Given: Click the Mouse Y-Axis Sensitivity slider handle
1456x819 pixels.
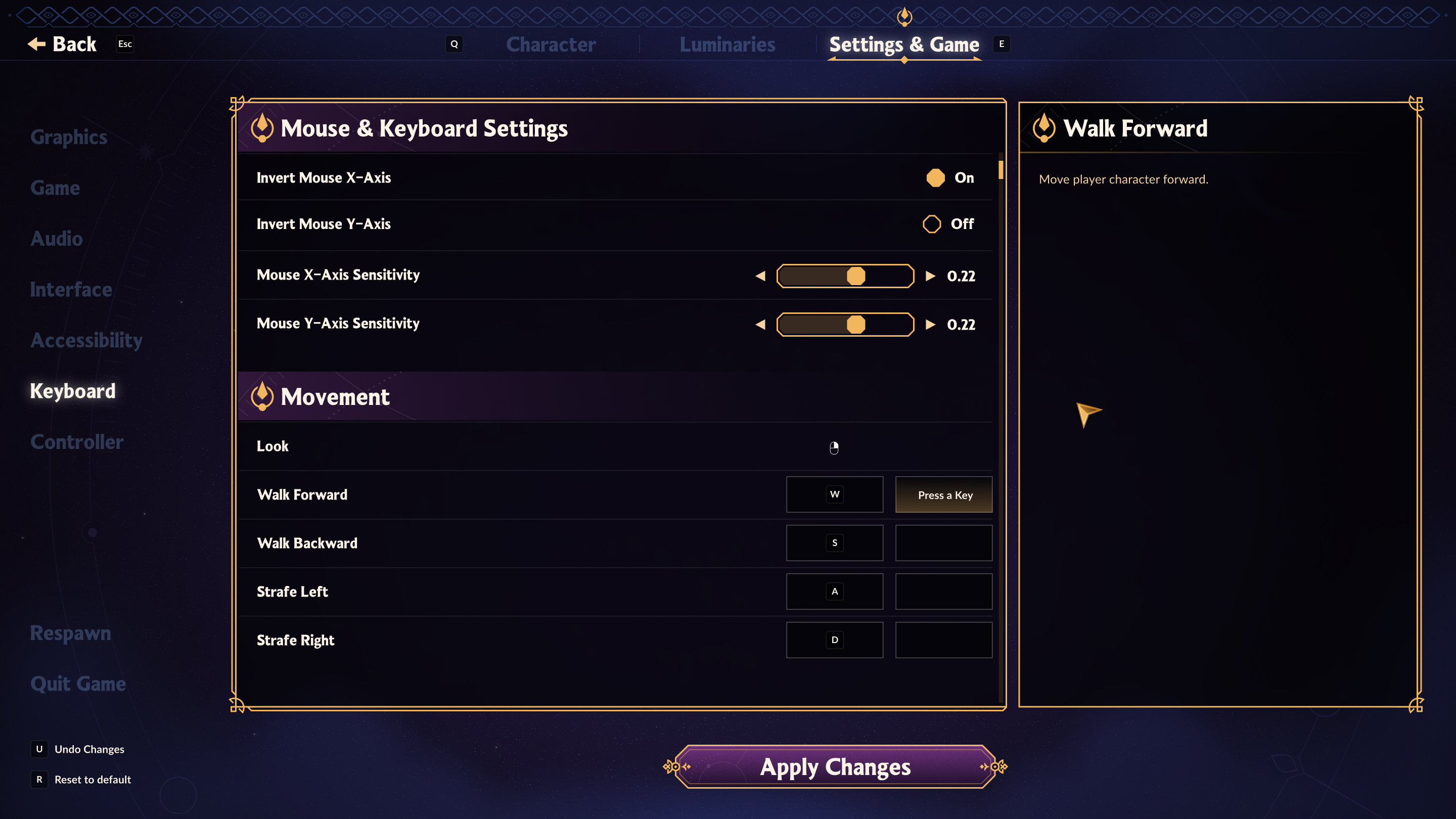Looking at the screenshot, I should coord(856,325).
